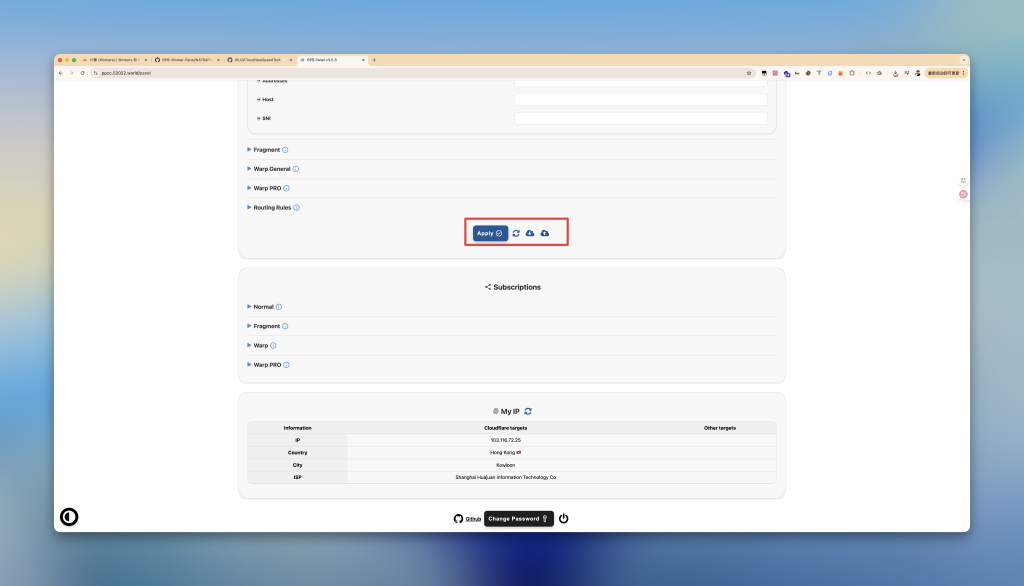Open a new browser tab
This screenshot has height=586, width=1024.
pos(374,60)
